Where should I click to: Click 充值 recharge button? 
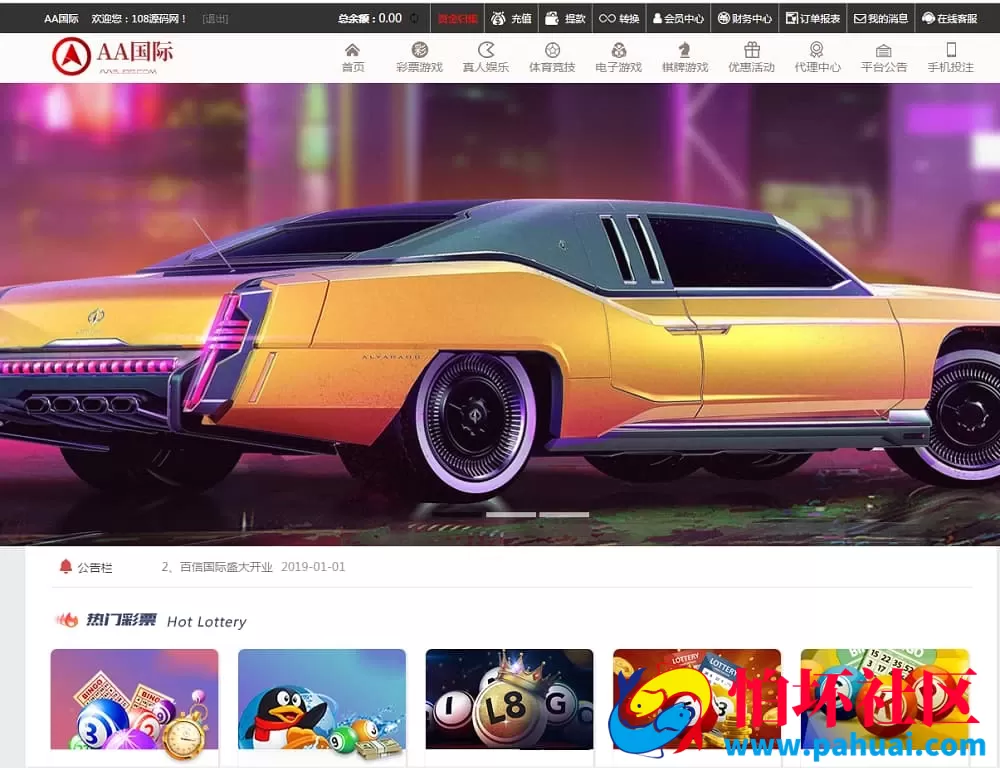coord(511,18)
